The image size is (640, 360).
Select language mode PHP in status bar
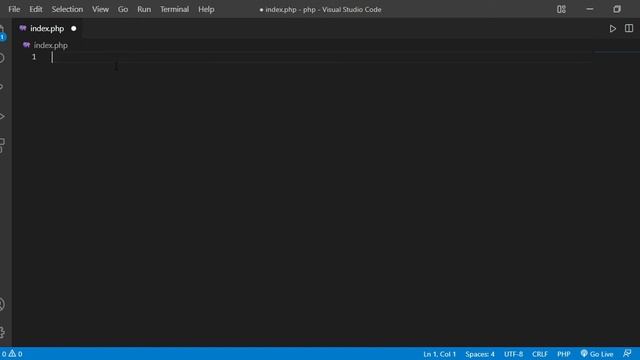coord(563,354)
